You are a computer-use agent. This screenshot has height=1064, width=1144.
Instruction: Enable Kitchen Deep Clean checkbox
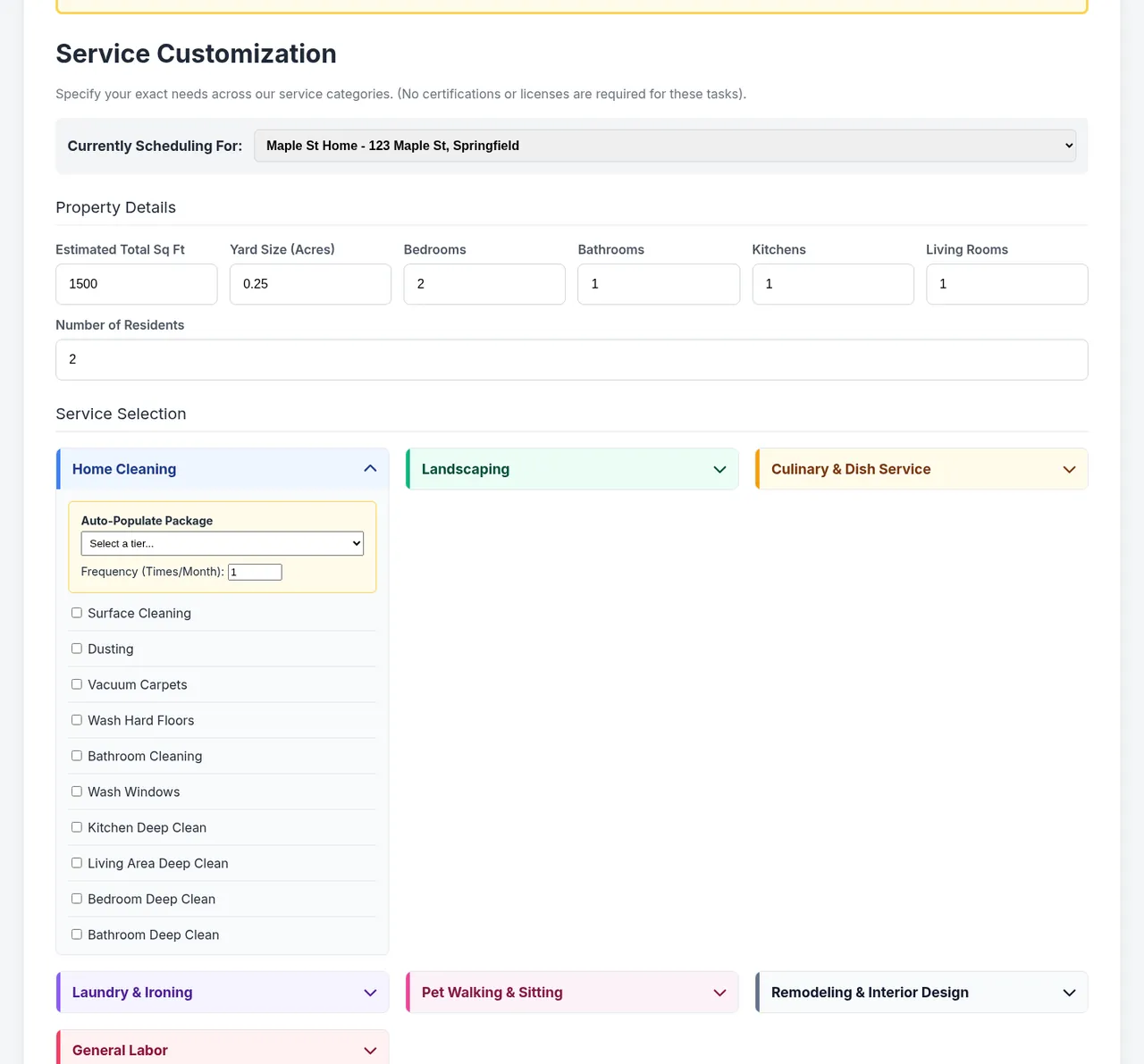77,827
